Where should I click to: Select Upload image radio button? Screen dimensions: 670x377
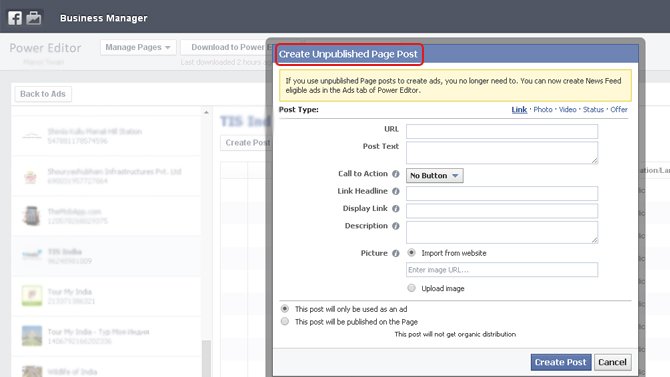click(411, 288)
